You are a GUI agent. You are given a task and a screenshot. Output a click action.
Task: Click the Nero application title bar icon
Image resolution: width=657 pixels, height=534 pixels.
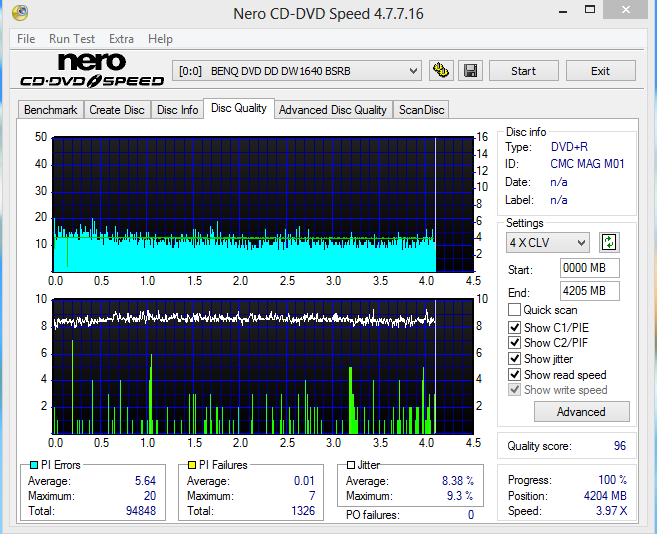coord(20,13)
